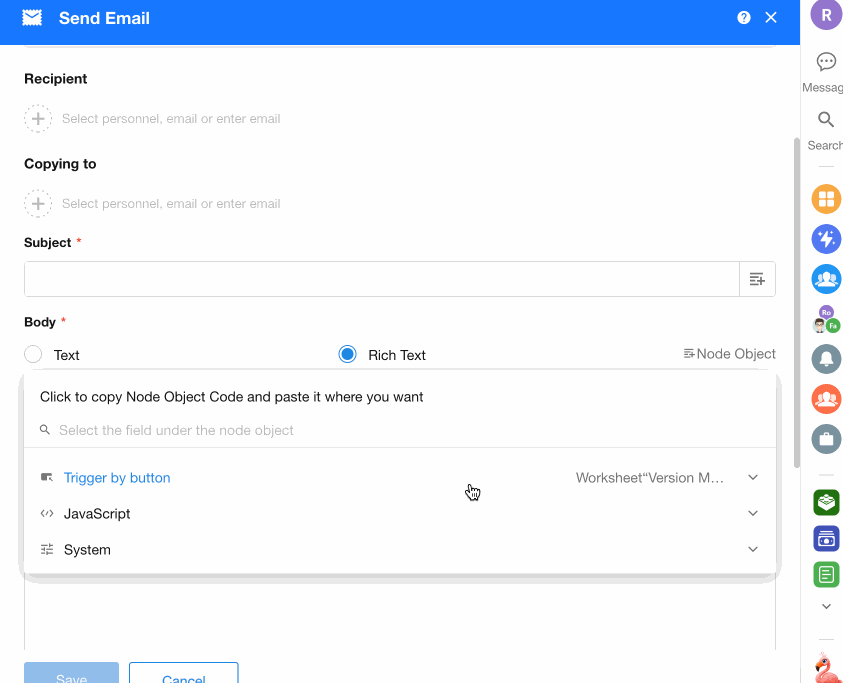Open the green document app icon
Viewport: 843px width, 683px height.
click(826, 574)
